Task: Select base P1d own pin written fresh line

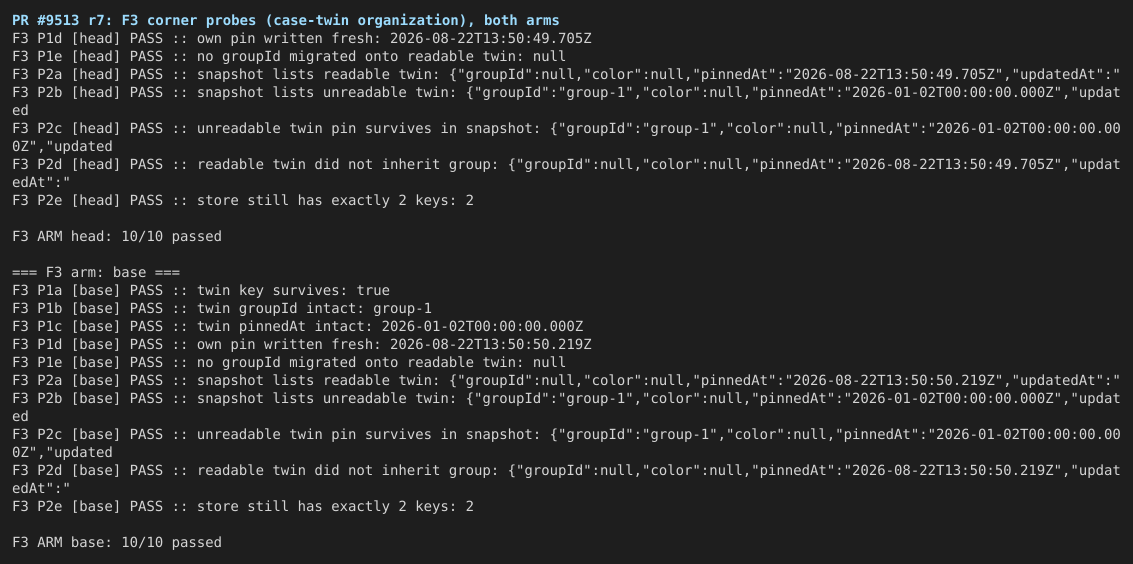Action: tap(302, 344)
